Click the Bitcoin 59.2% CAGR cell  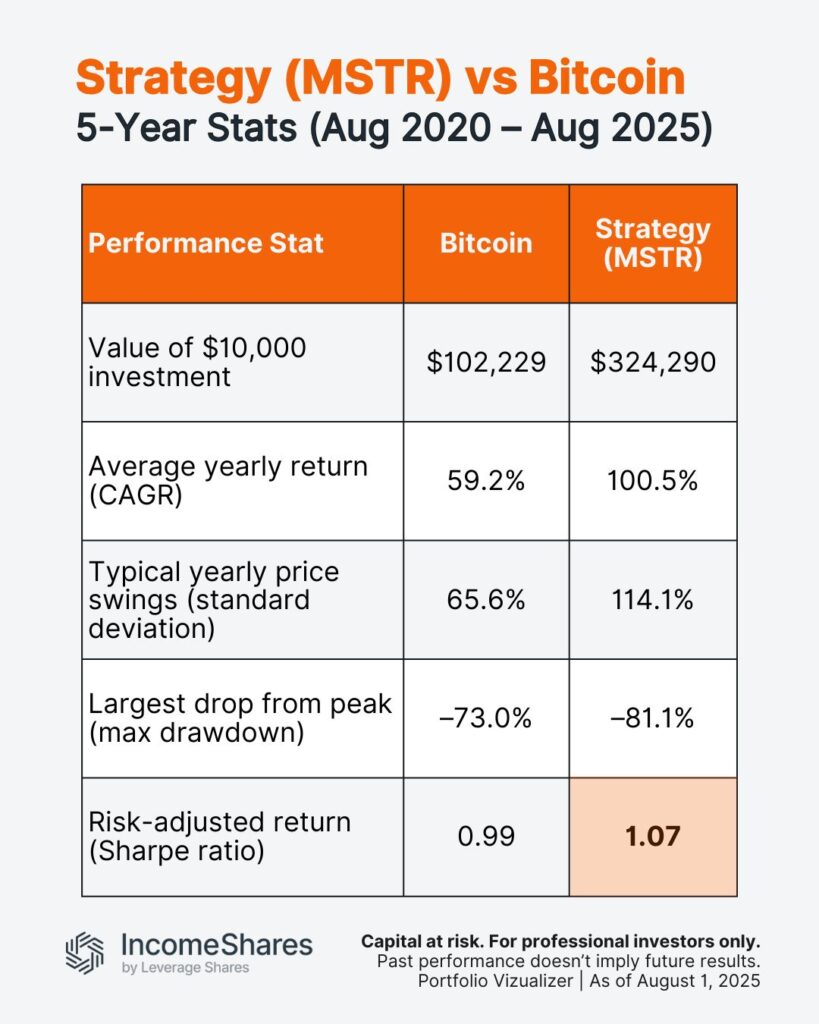486,481
